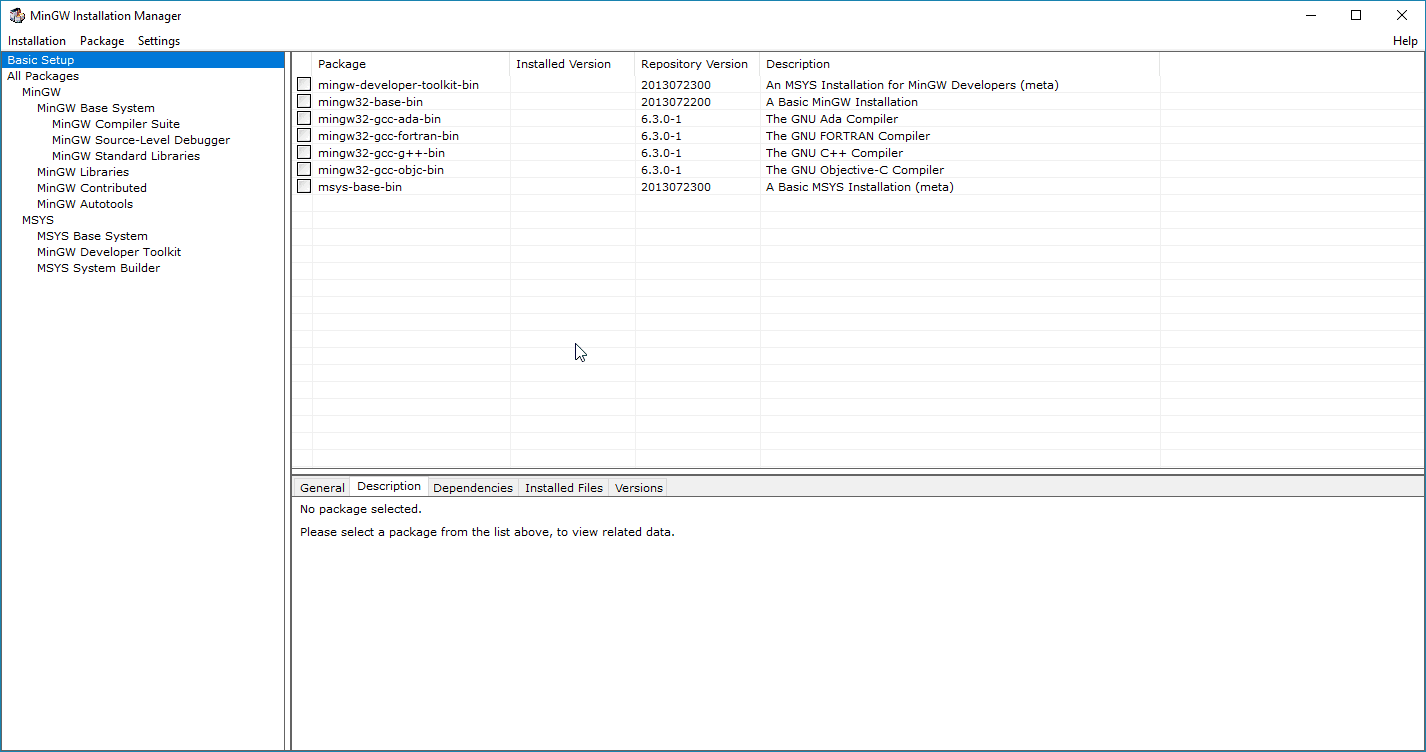The width and height of the screenshot is (1426, 752).
Task: Choose MinGW Compiler Suite category
Action: click(116, 124)
